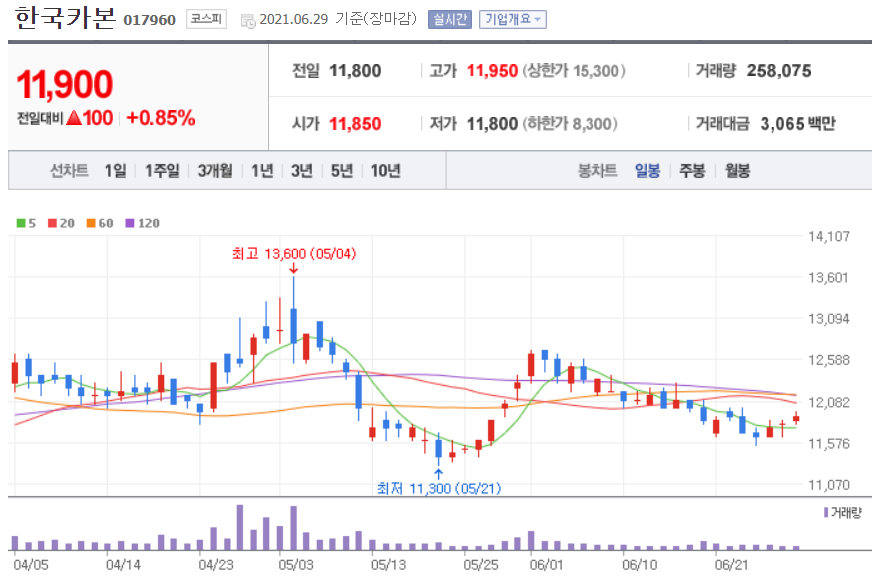Click the 05/25 date axis label

pyautogui.click(x=481, y=565)
